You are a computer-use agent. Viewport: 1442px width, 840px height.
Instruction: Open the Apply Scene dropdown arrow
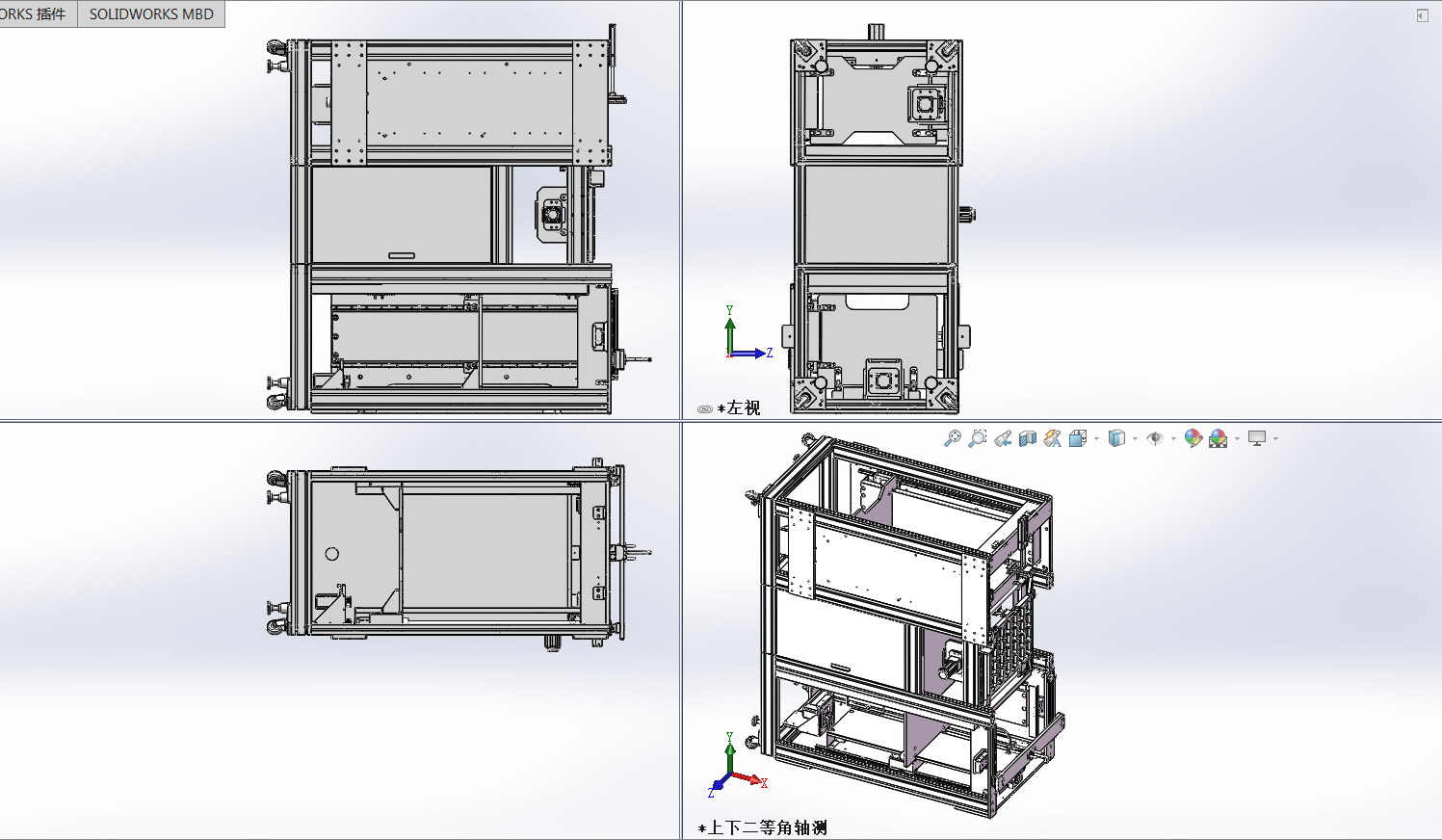(x=1237, y=438)
